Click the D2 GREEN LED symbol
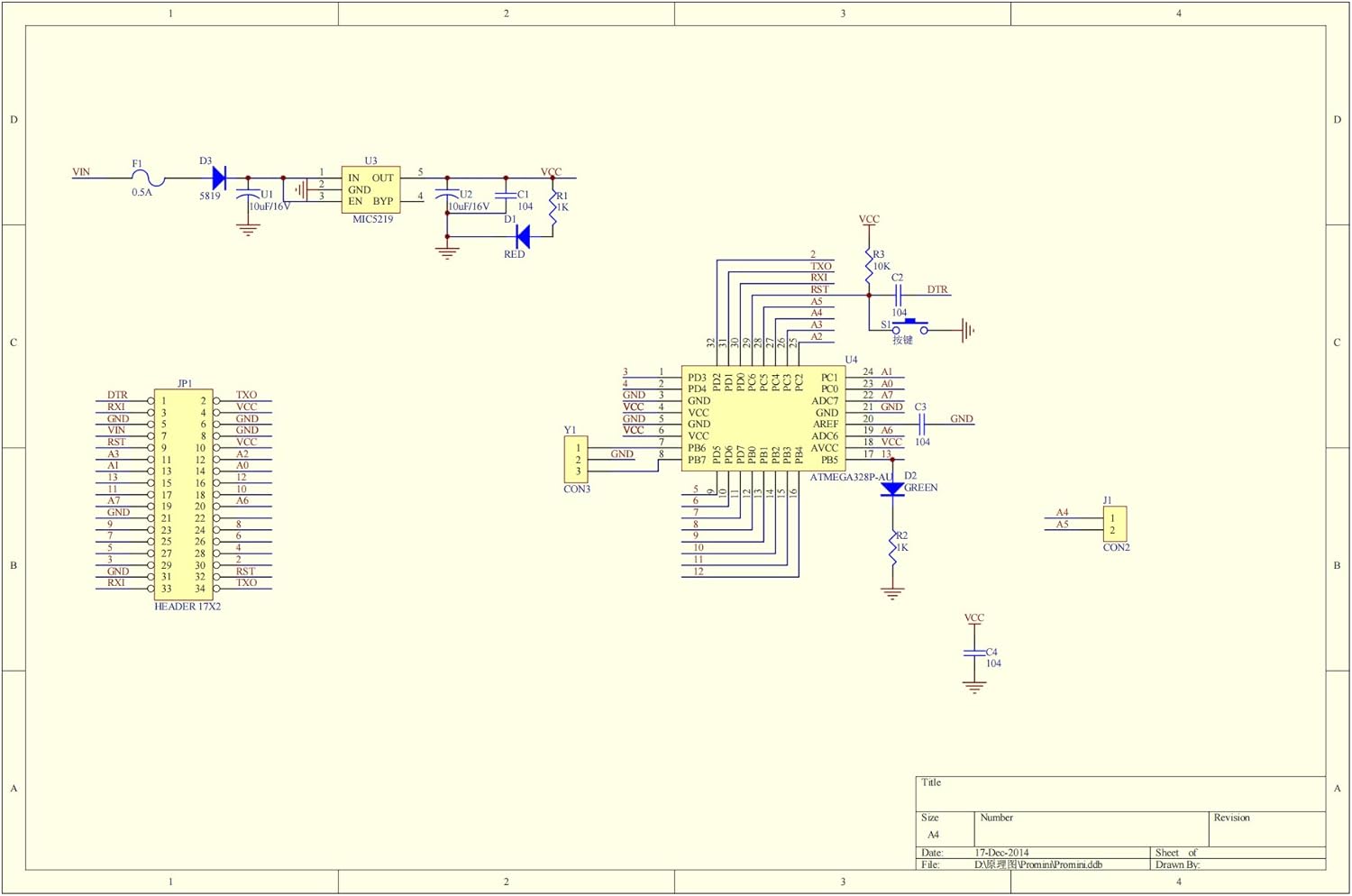Viewport: 1352px width, 896px height. [892, 489]
